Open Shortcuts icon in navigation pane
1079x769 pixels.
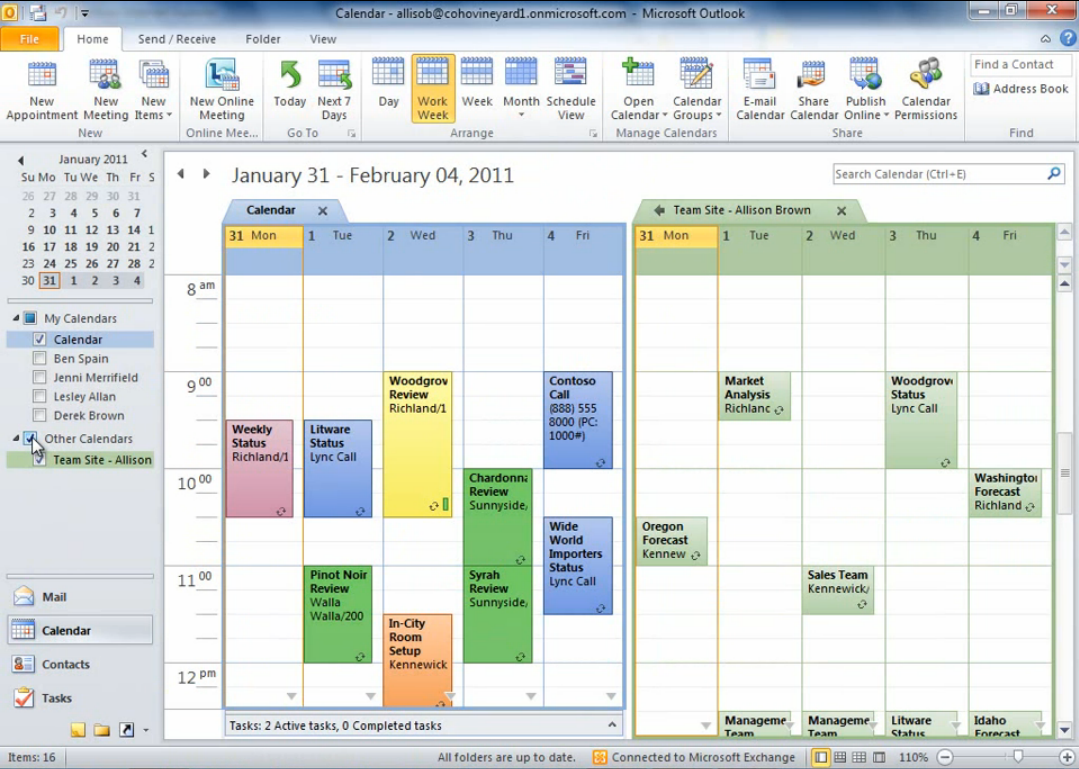pyautogui.click(x=127, y=730)
